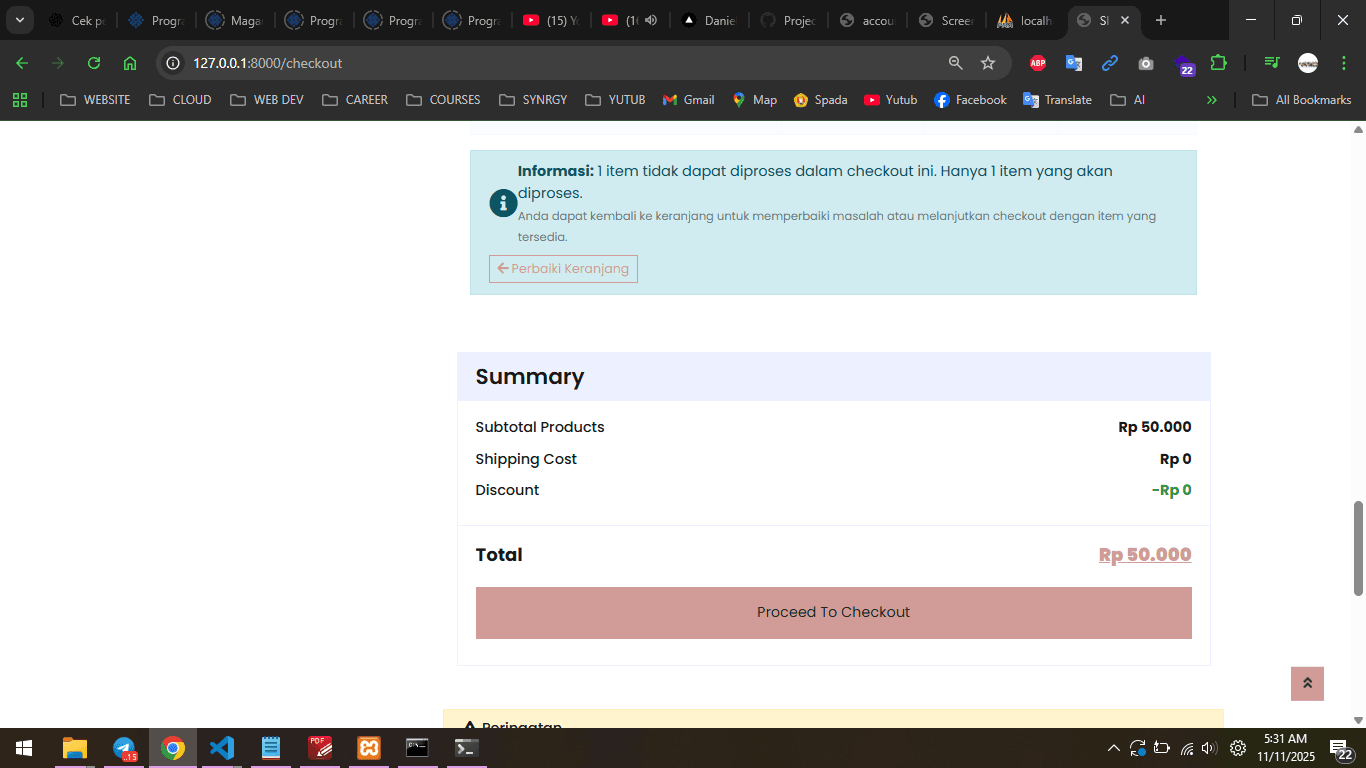Bookmark the page with the star icon
1366x768 pixels.
[988, 62]
